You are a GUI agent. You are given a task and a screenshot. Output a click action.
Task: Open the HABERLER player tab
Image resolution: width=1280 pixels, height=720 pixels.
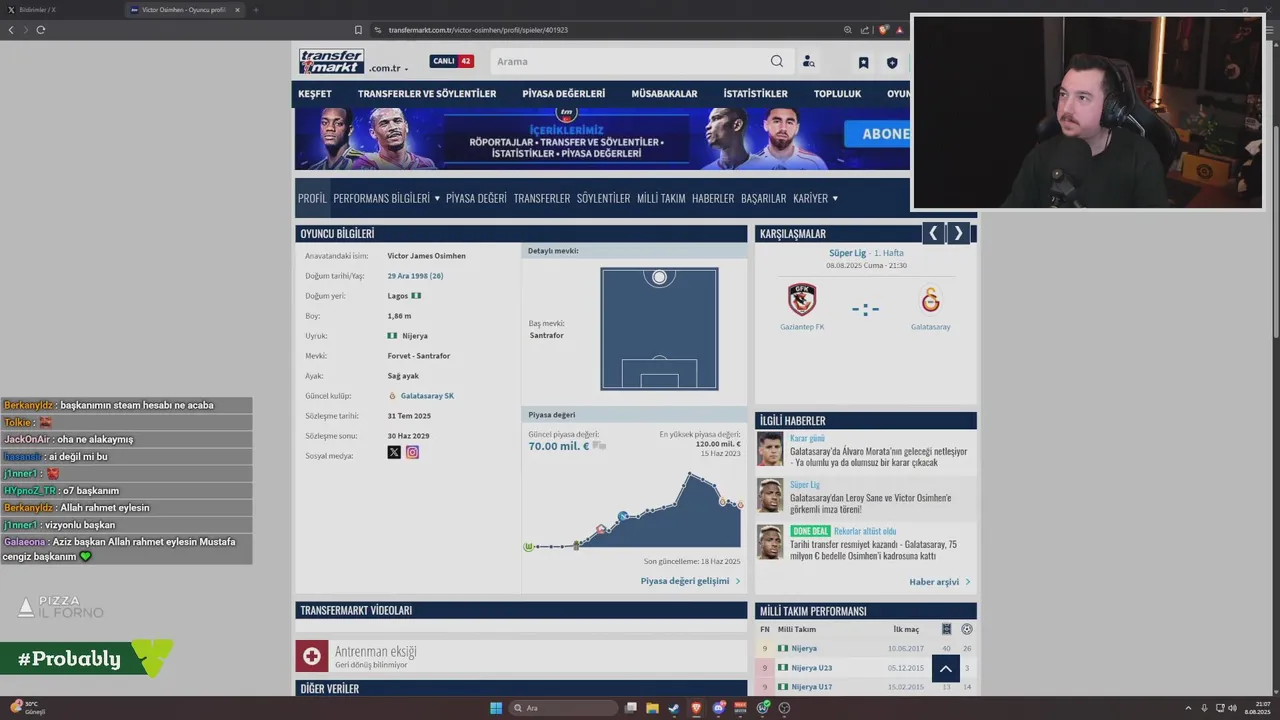point(713,198)
